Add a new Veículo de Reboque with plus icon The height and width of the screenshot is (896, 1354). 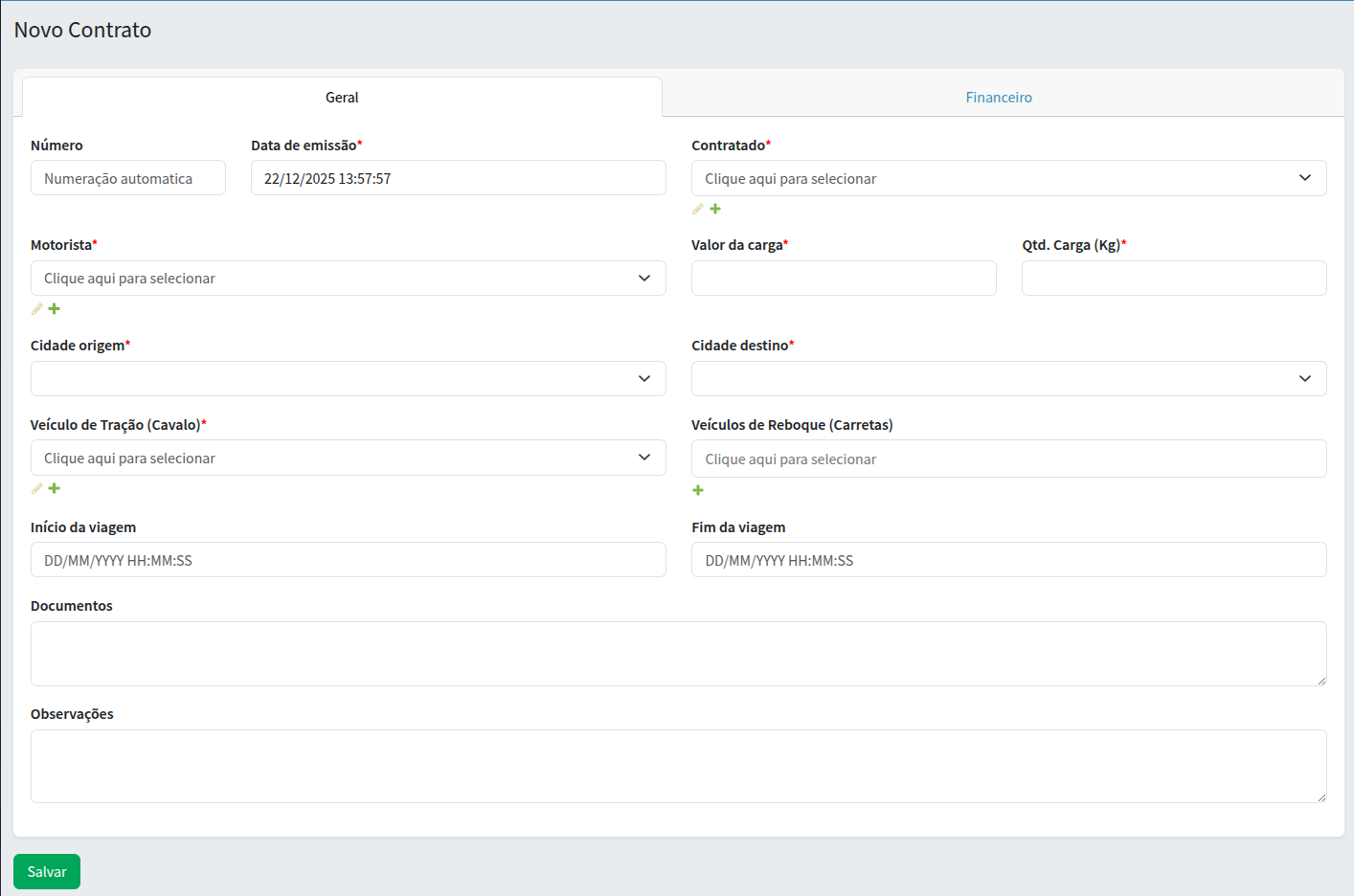pos(698,490)
